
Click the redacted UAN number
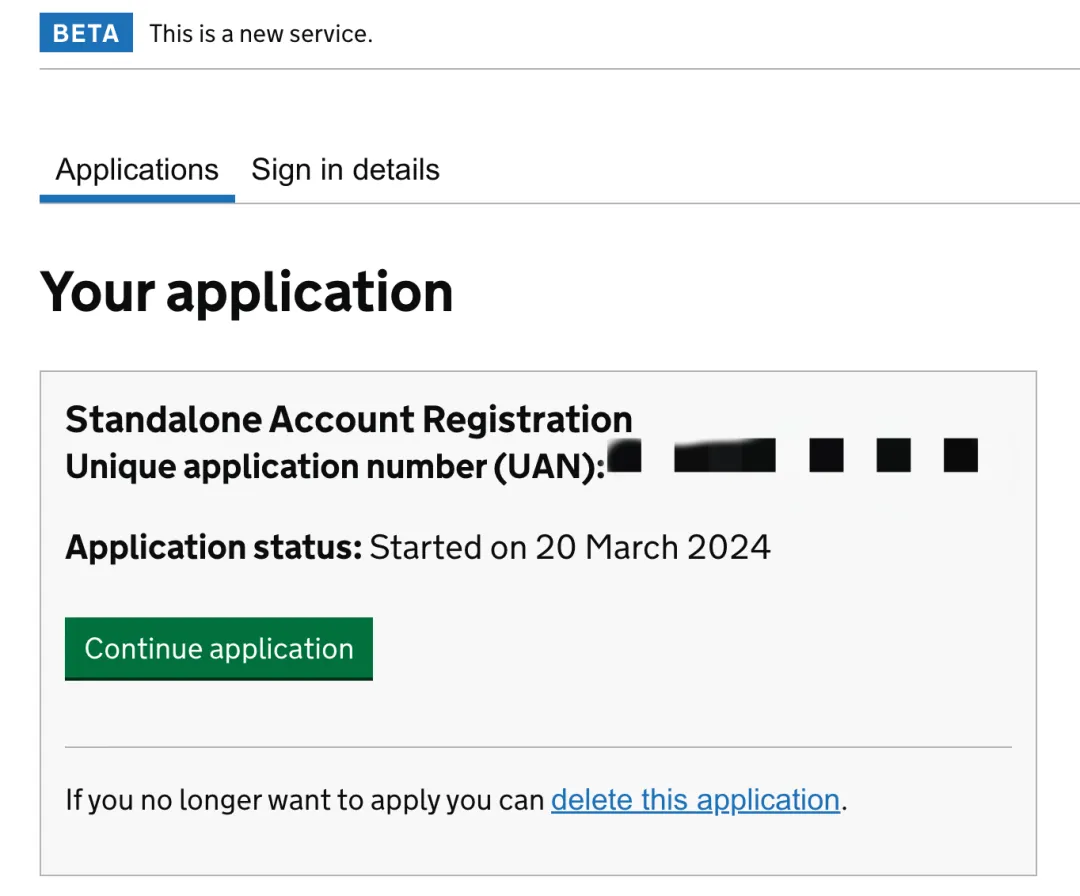(x=792, y=456)
